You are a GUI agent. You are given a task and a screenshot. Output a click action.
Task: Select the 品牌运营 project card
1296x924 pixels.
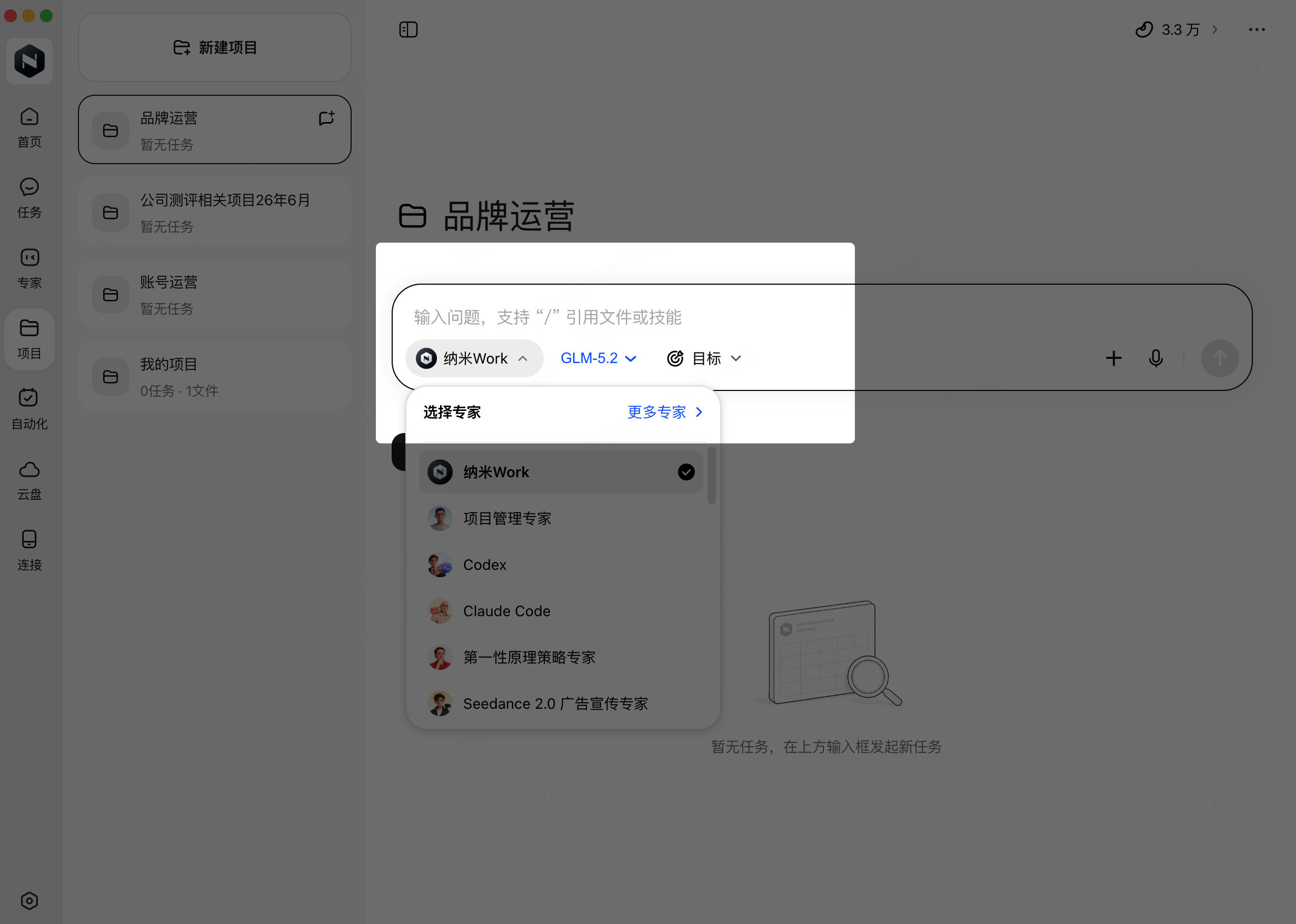click(x=215, y=130)
